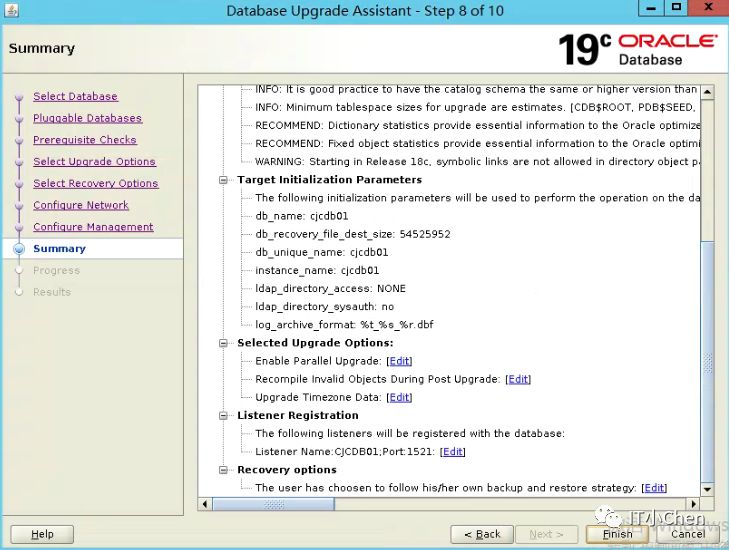Select the 'db_unique_name: cjcdb01' row
Screen dimensions: 729x550
(x=321, y=252)
